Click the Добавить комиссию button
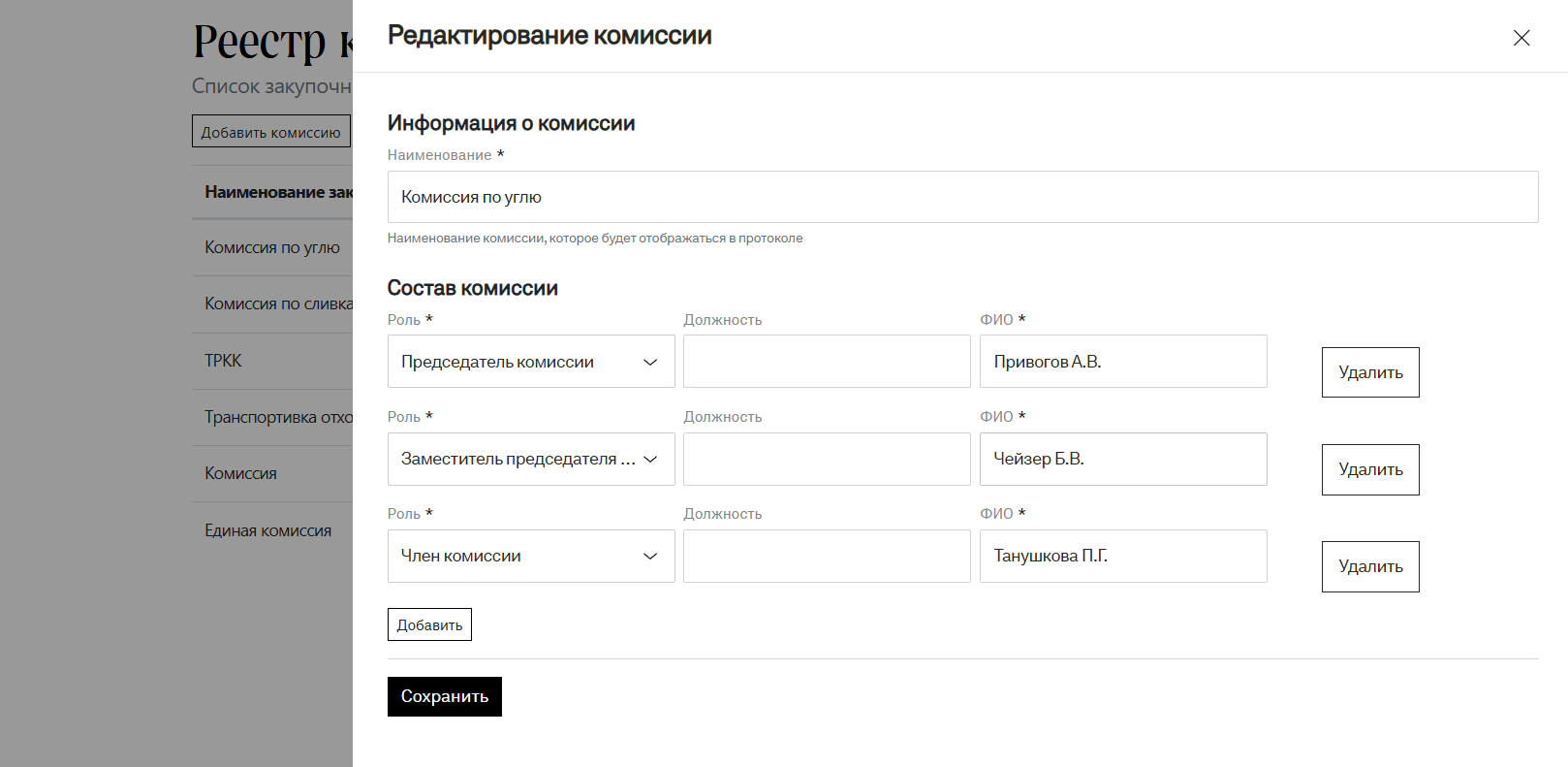Viewport: 1568px width, 767px height. click(x=270, y=132)
